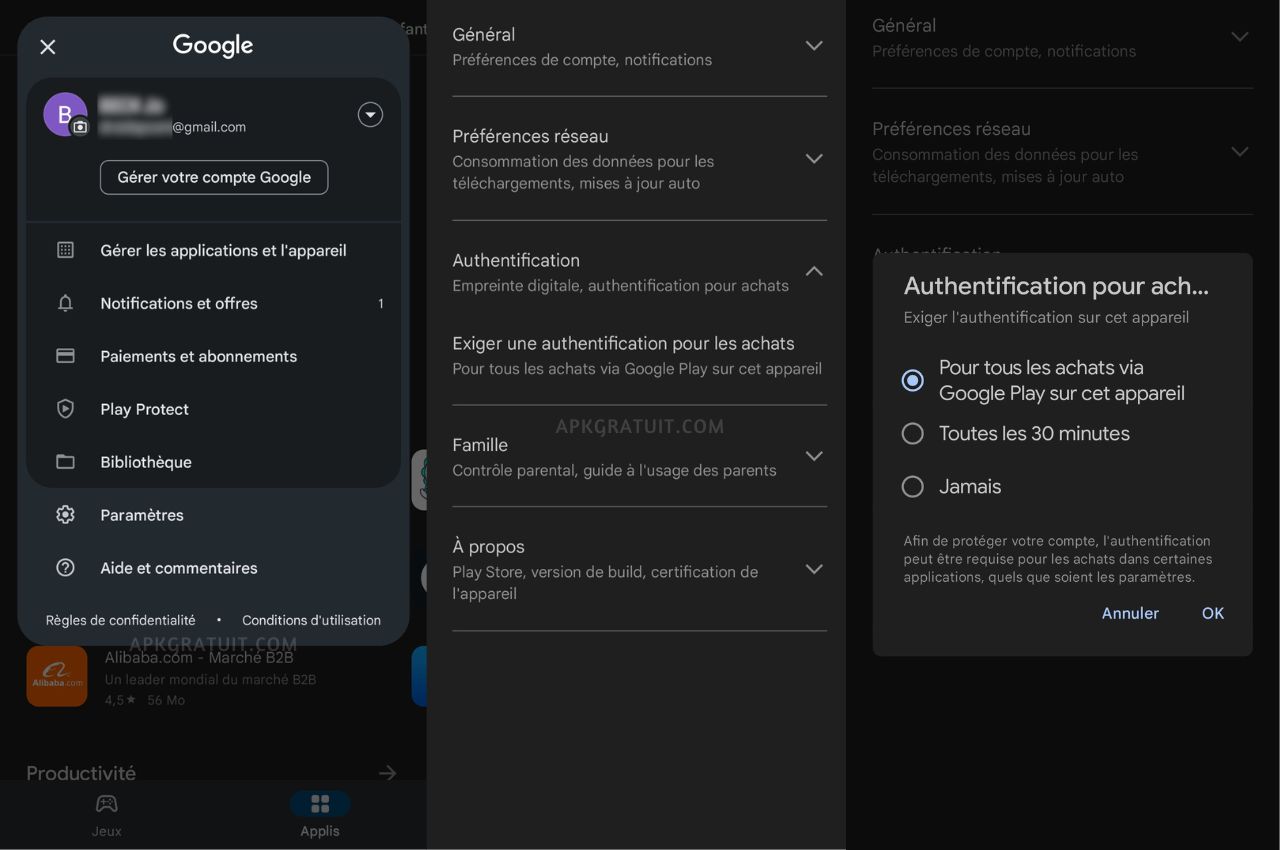Click the question mark help icon

(65, 568)
